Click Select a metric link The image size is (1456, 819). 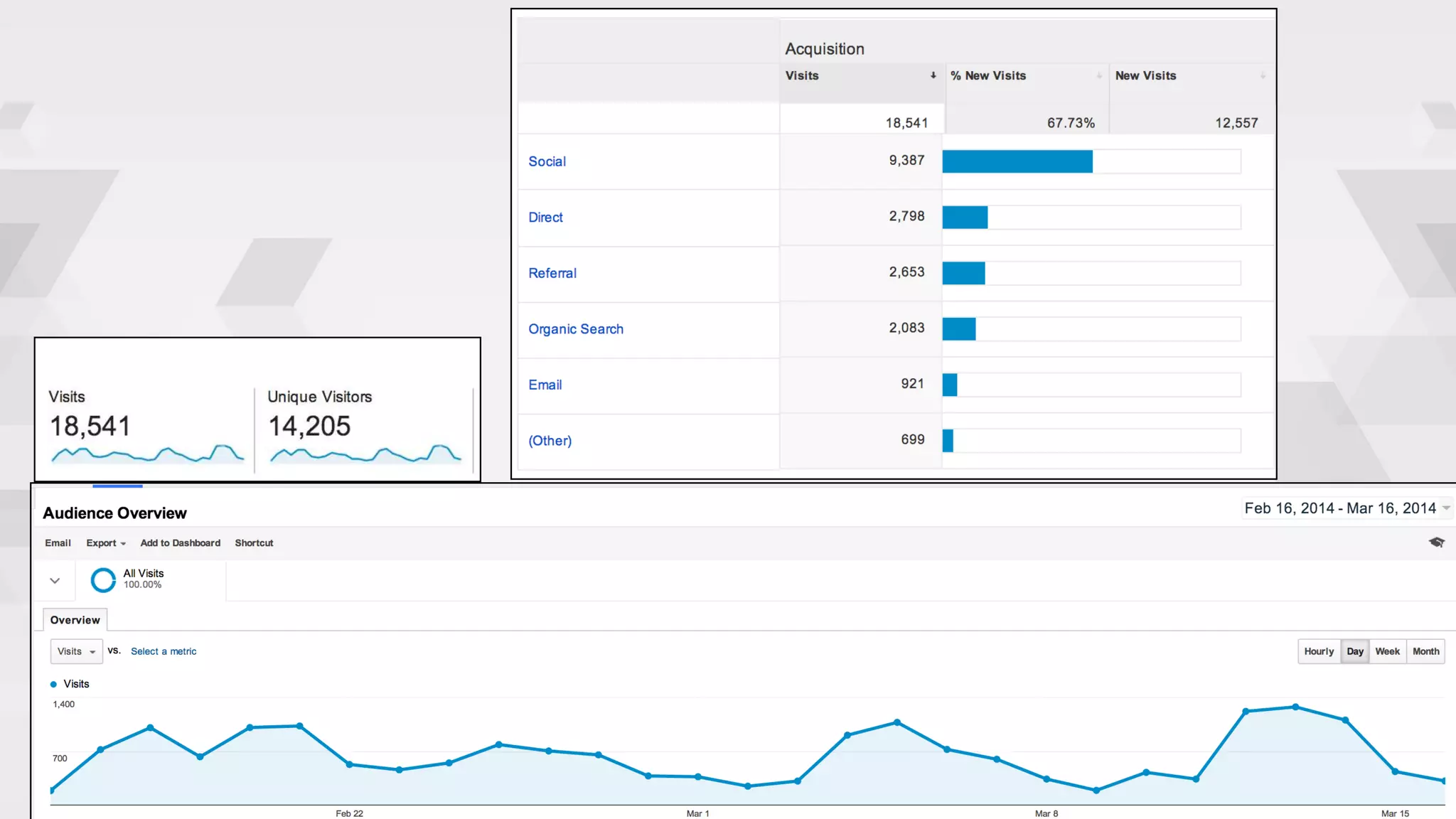pyautogui.click(x=164, y=651)
